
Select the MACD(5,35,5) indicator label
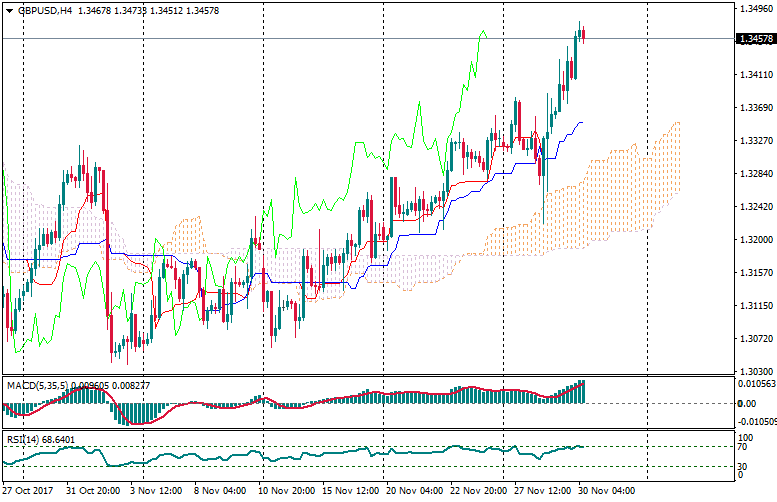click(x=37, y=385)
